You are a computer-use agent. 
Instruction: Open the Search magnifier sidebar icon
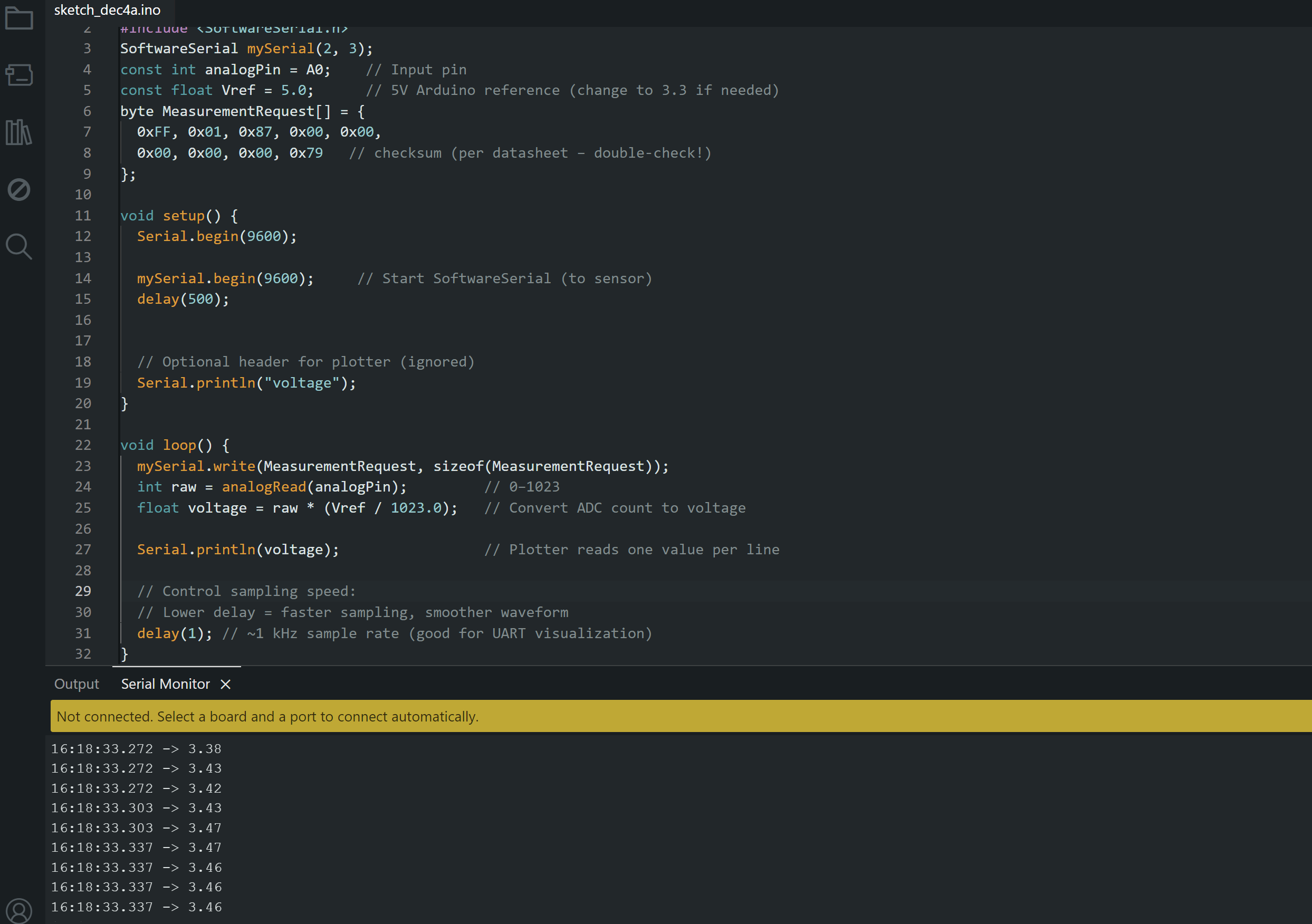pos(19,246)
